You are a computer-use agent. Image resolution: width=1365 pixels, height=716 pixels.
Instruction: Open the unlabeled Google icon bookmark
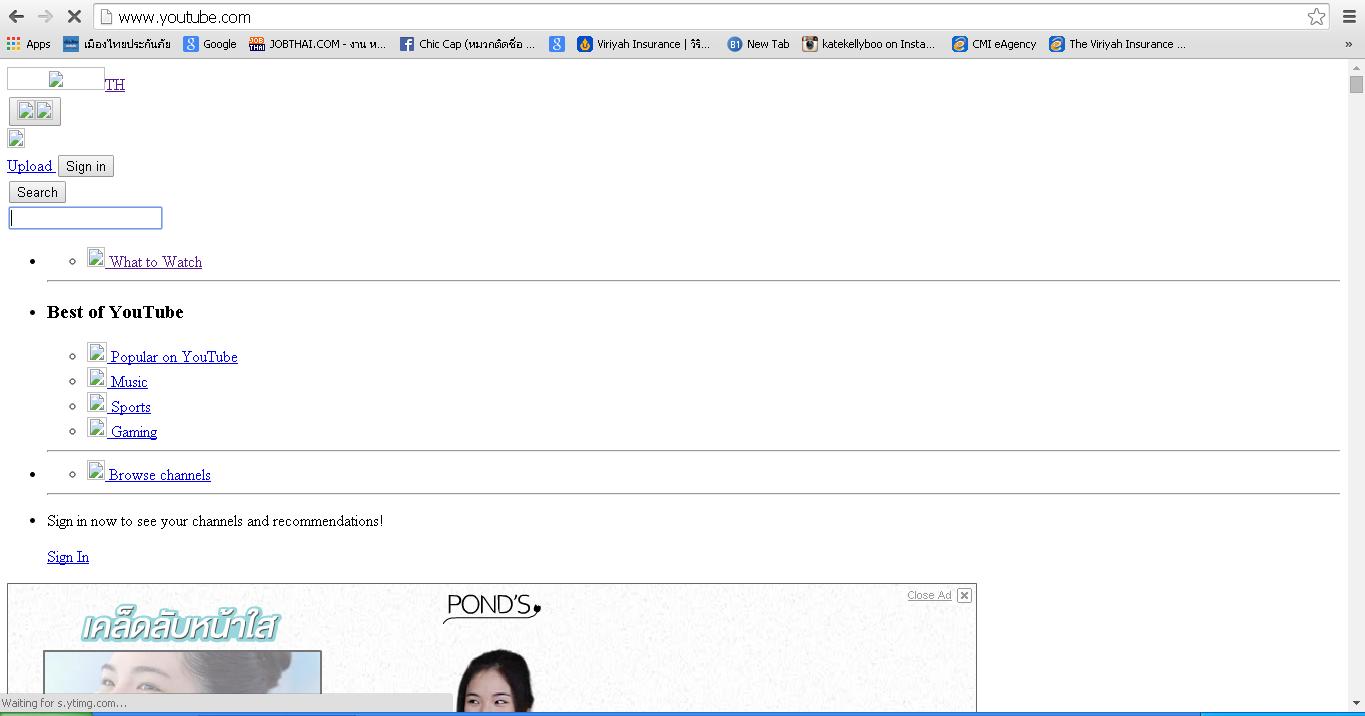[557, 44]
